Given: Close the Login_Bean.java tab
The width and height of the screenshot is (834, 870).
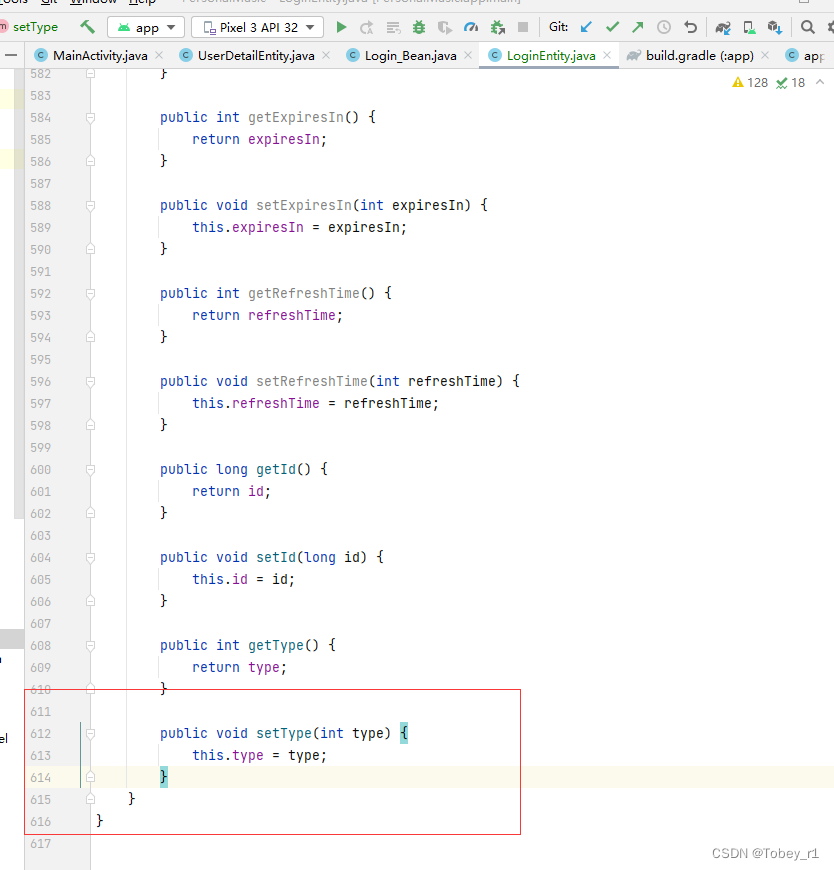Looking at the screenshot, I should (468, 55).
